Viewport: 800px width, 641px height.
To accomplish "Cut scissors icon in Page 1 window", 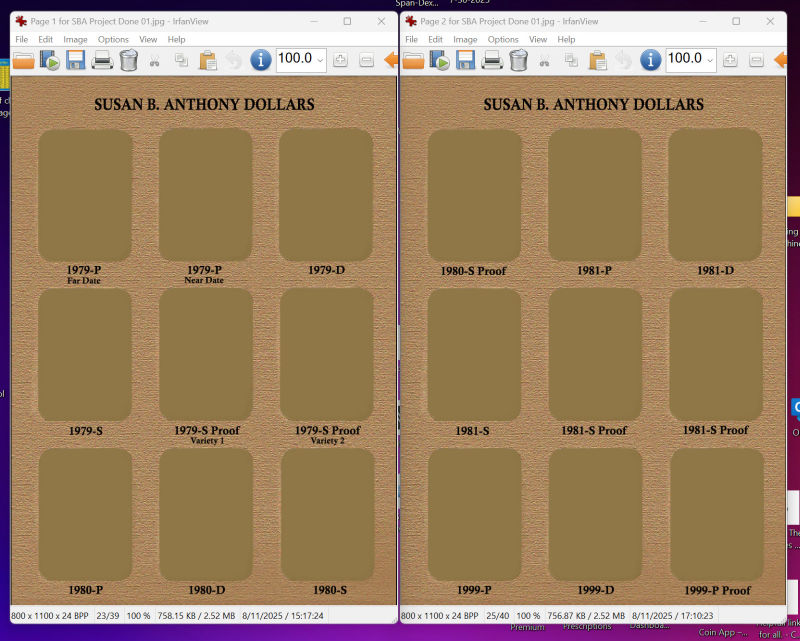I will tap(155, 62).
